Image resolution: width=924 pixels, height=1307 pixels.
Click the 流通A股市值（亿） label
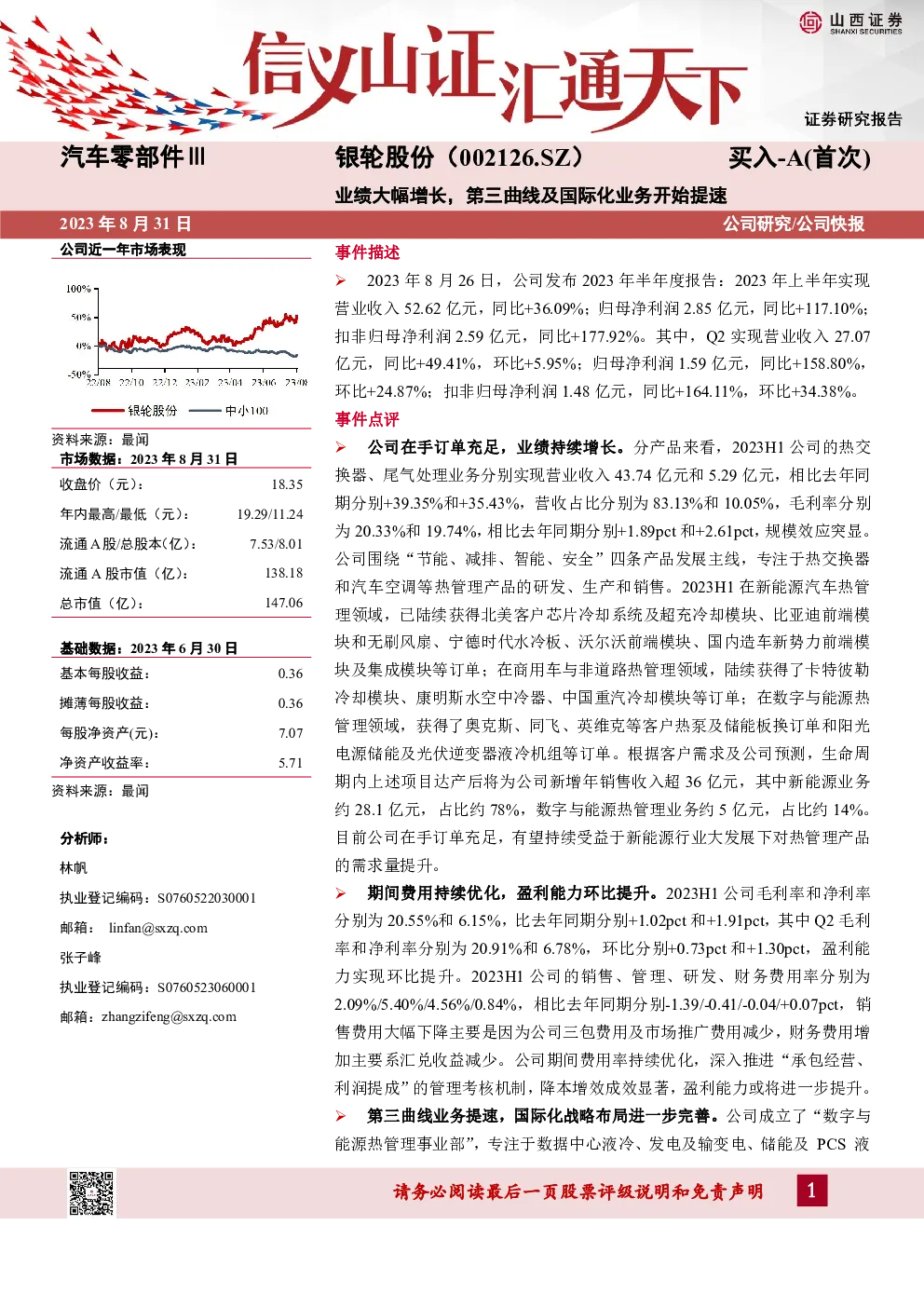click(125, 573)
